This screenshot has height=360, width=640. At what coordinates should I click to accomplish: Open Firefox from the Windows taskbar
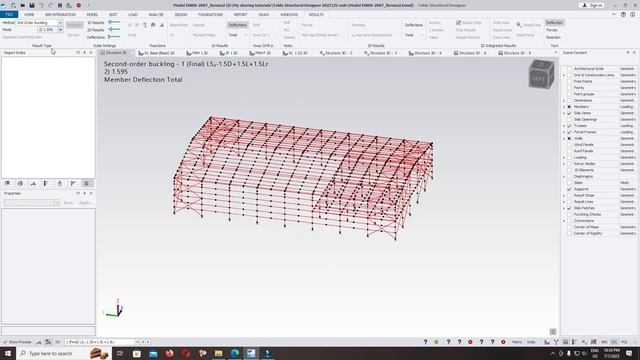(169, 353)
